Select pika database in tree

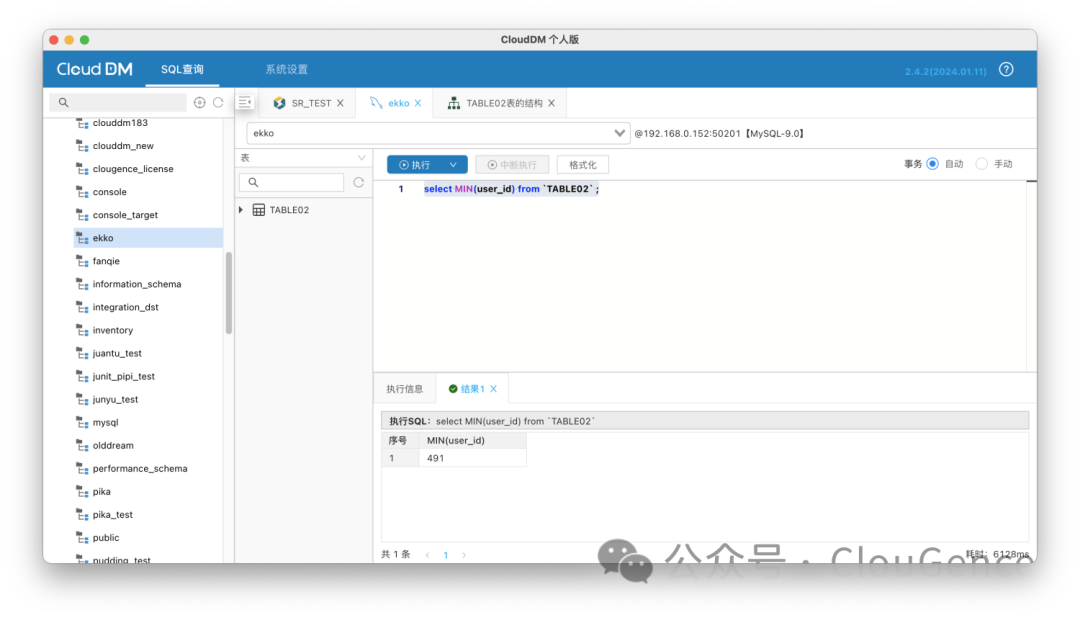(101, 493)
